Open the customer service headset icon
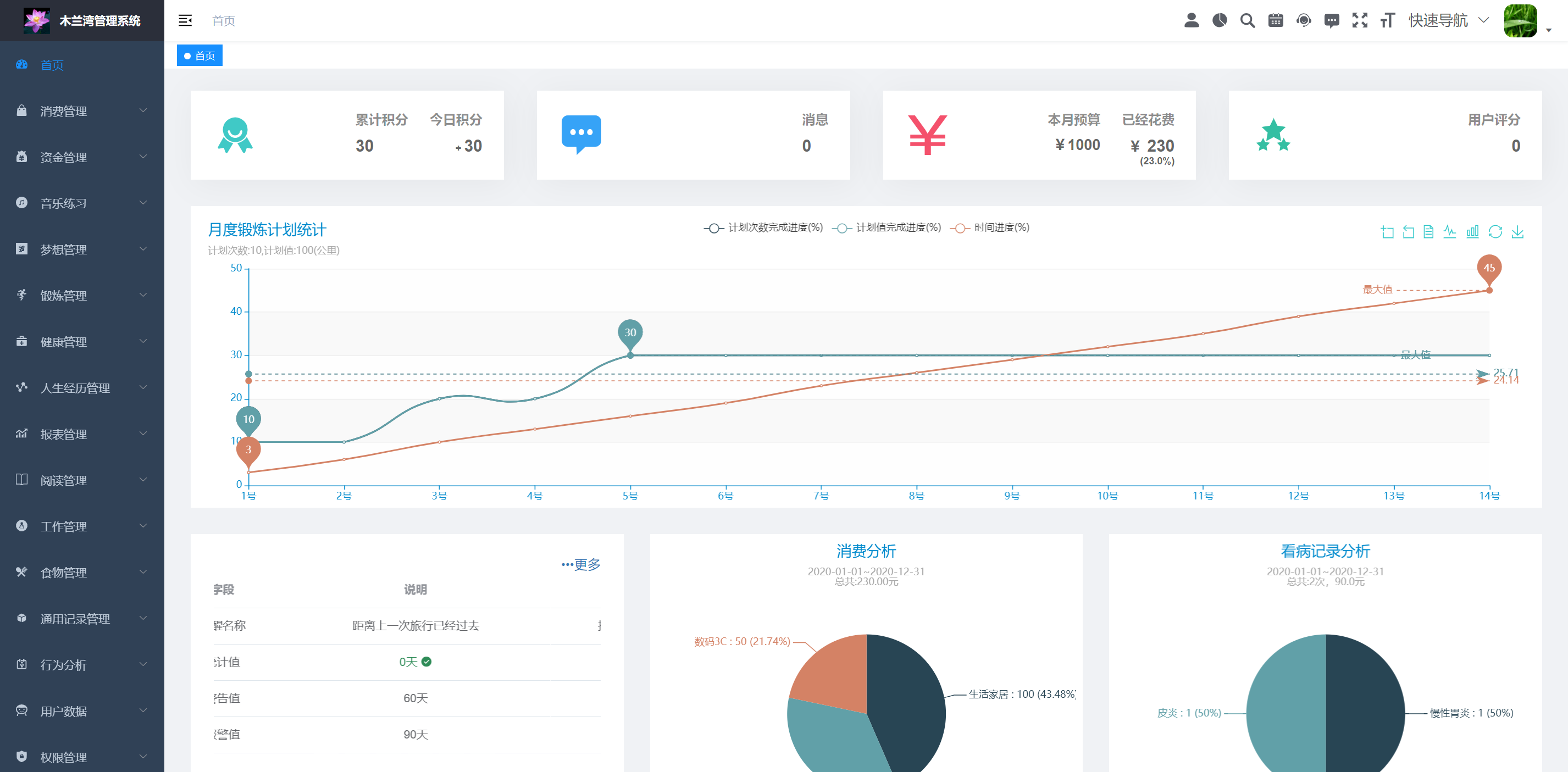 [x=1303, y=21]
